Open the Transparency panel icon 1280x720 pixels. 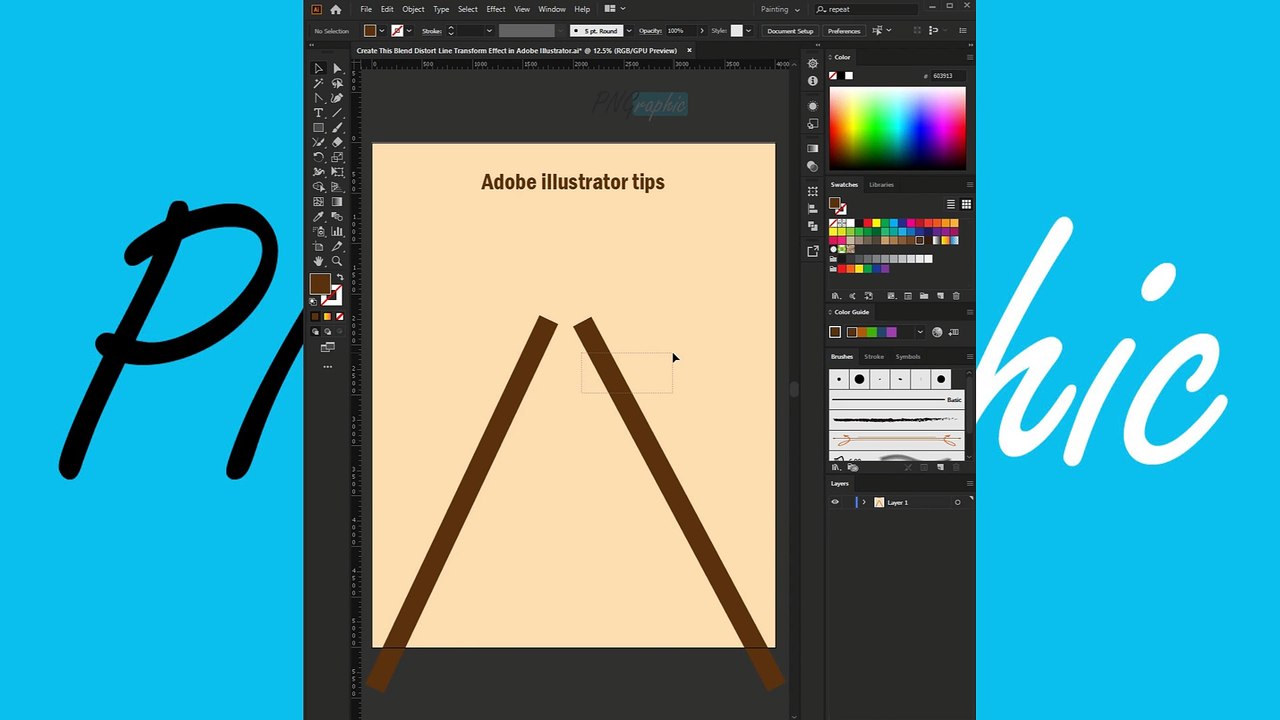point(812,167)
